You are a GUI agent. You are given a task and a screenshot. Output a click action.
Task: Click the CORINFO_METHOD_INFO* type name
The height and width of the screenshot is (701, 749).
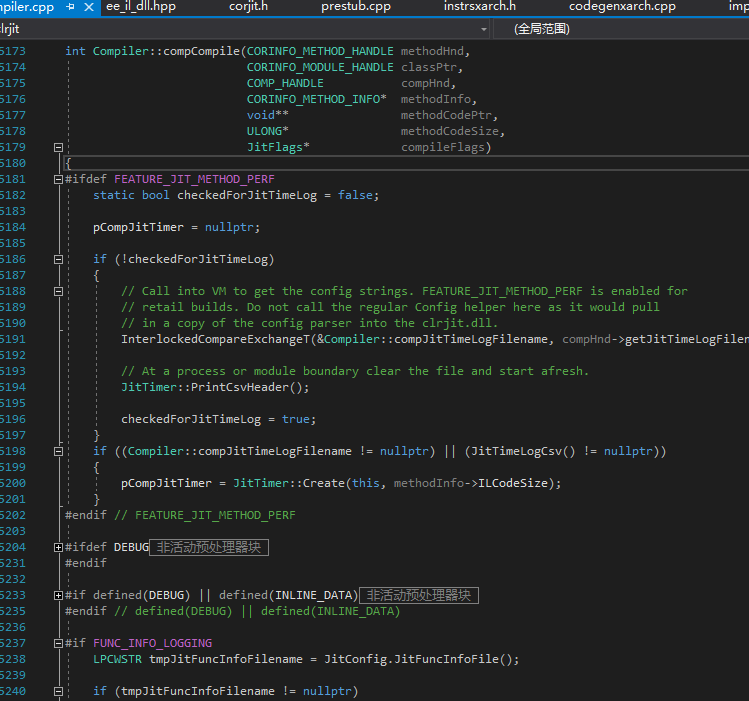[317, 99]
